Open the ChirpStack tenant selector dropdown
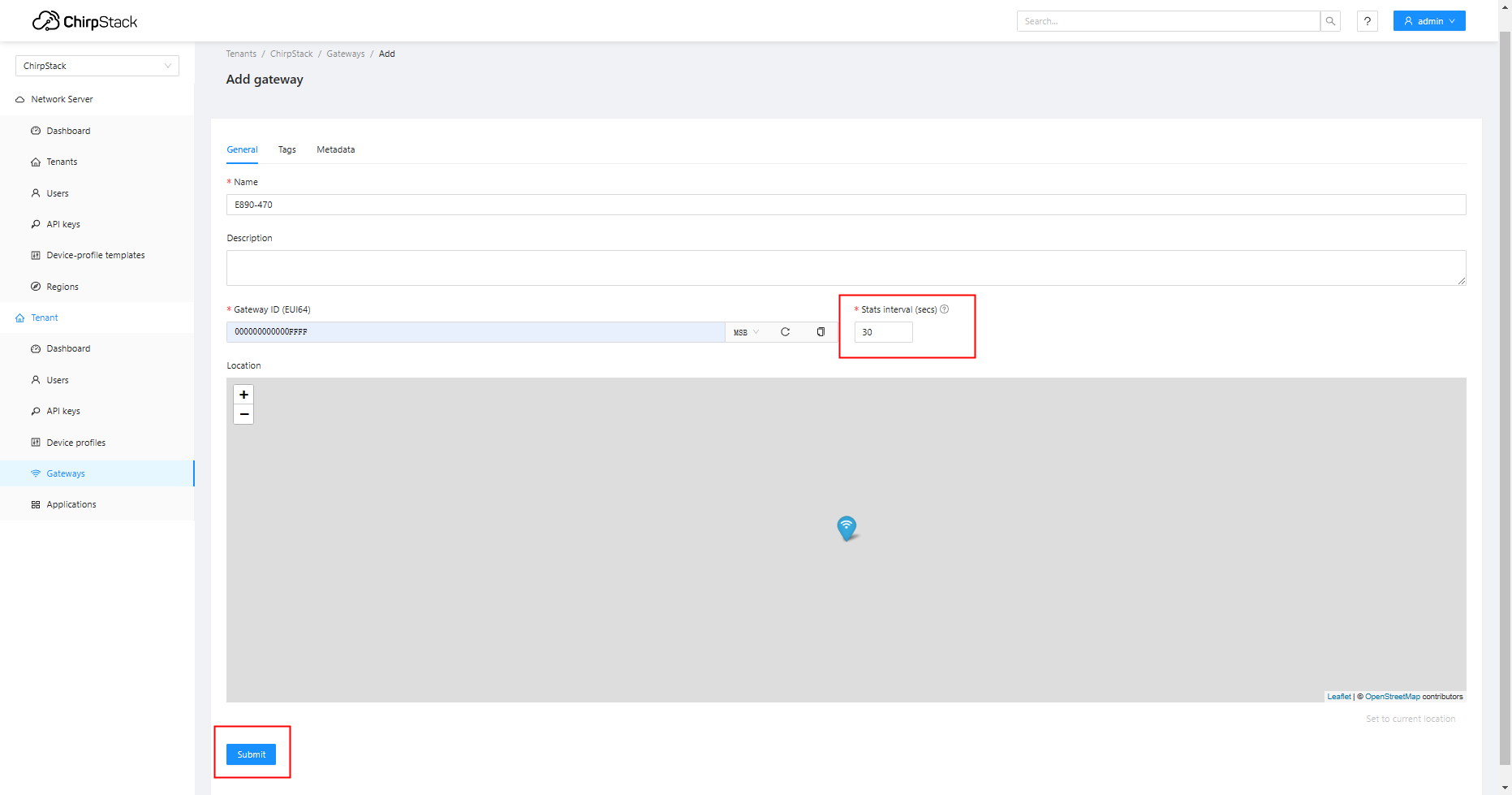This screenshot has height=795, width=1512. pos(97,66)
